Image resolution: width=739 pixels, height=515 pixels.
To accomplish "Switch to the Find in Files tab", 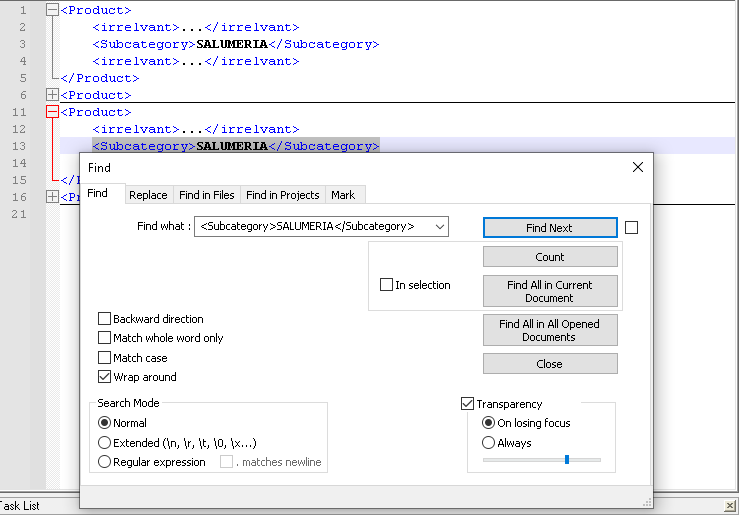I will [x=207, y=195].
